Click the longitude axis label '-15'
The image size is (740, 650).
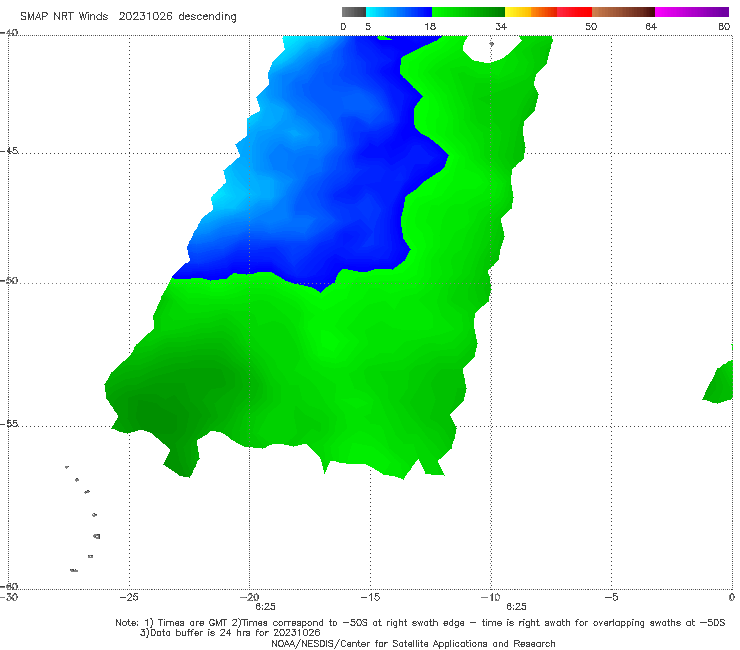tap(370, 597)
